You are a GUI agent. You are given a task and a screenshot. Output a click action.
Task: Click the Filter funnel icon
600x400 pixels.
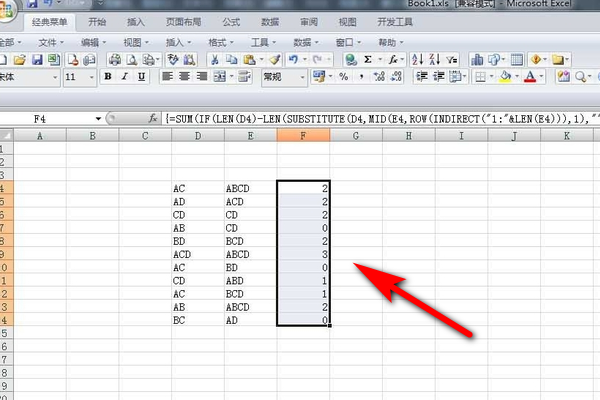click(452, 60)
